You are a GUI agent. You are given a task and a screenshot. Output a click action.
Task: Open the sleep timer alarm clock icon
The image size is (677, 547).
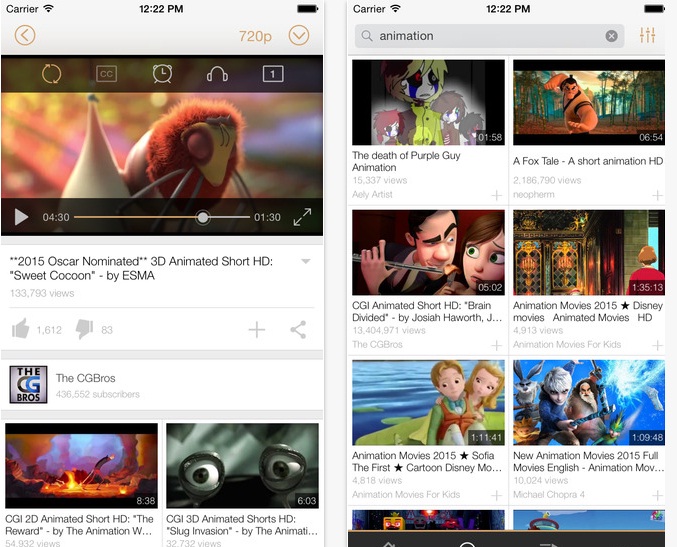[x=162, y=73]
